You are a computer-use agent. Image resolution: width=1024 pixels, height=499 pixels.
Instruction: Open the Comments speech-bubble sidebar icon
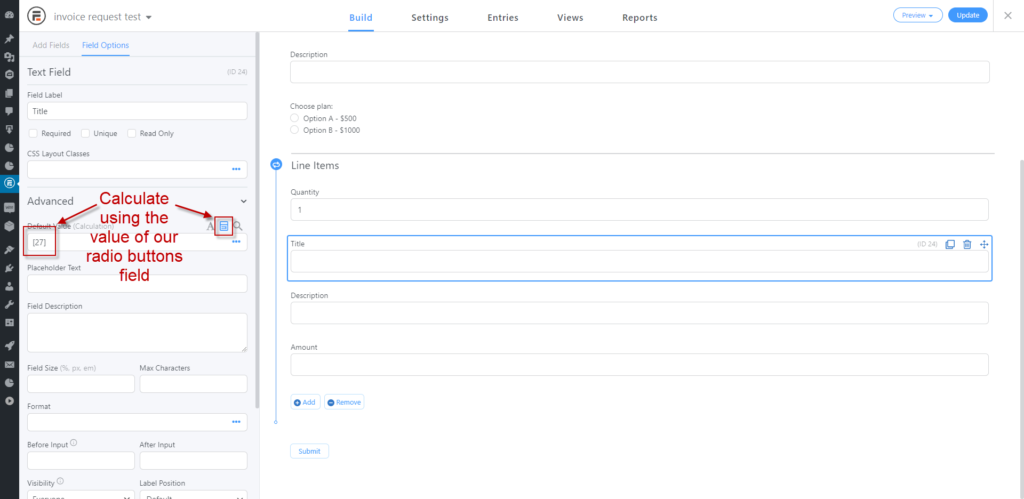tap(9, 111)
